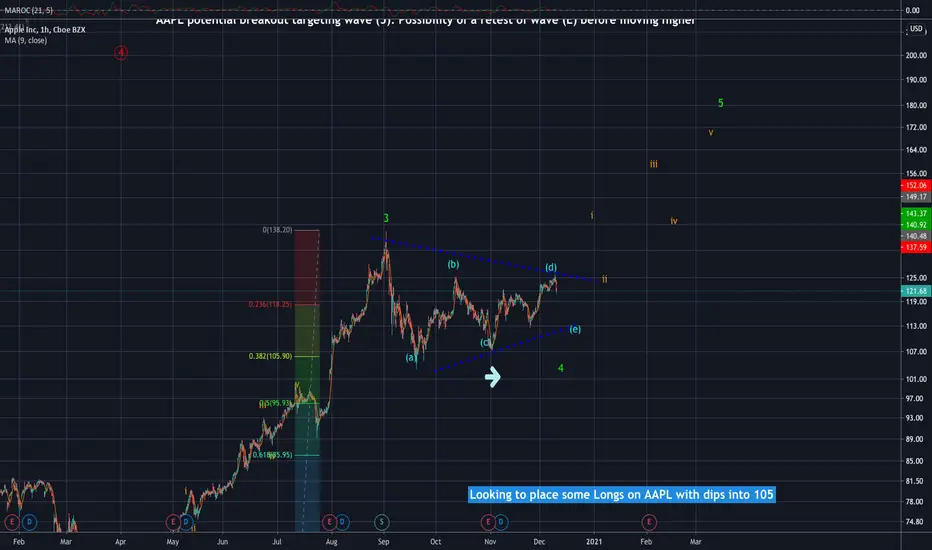Click the gray 149.17 price tag
Screen dimensions: 932x550
pyautogui.click(x=916, y=197)
